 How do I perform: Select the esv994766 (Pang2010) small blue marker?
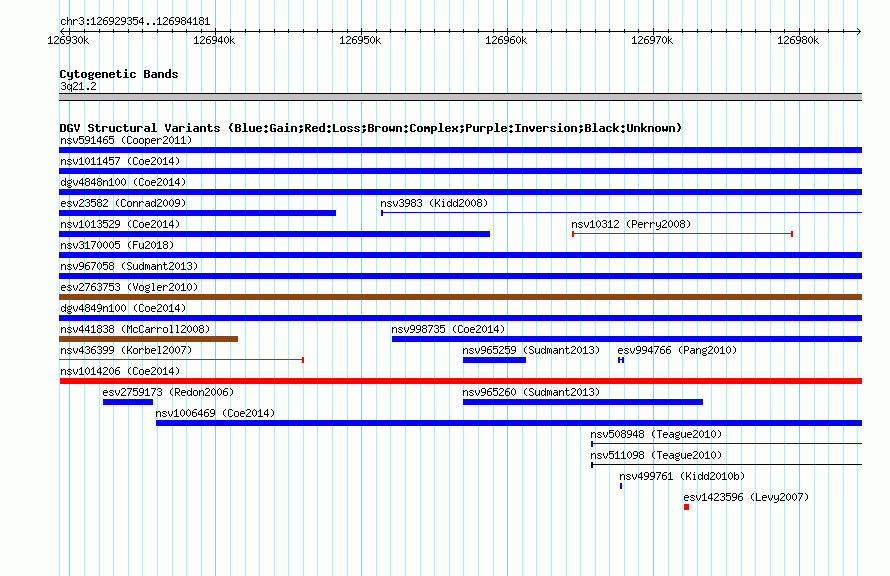pos(621,360)
